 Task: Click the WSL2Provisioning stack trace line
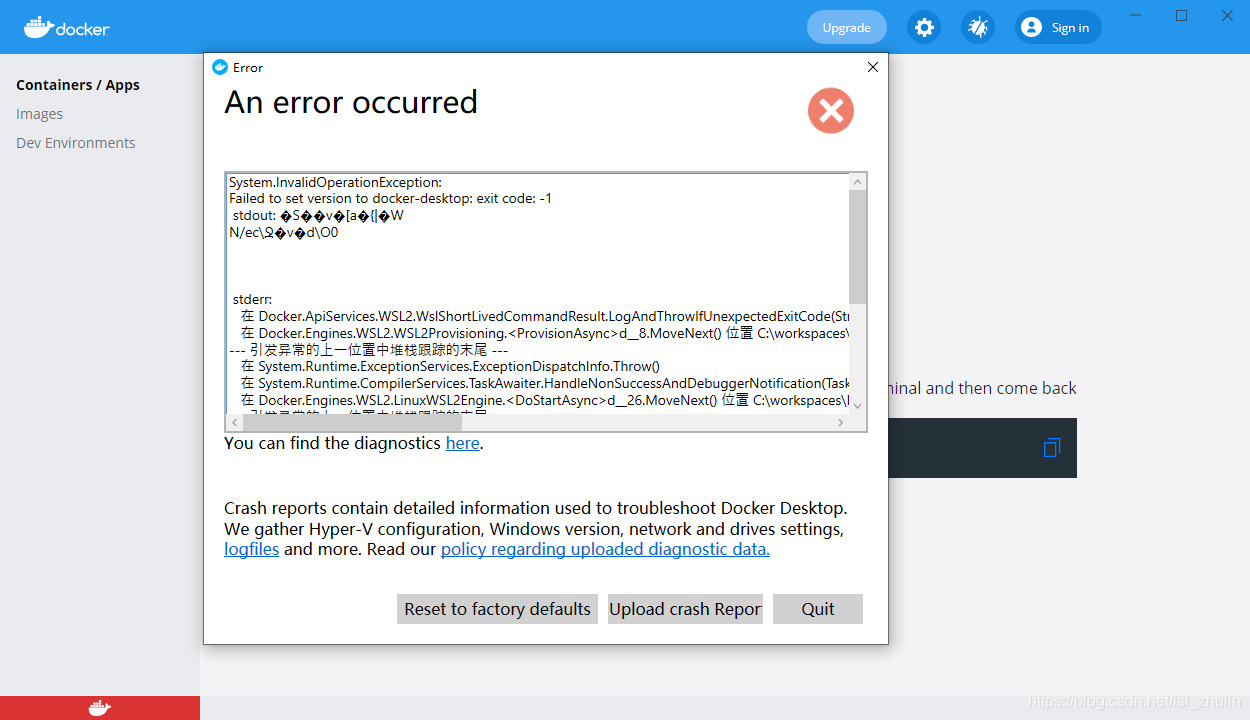545,332
